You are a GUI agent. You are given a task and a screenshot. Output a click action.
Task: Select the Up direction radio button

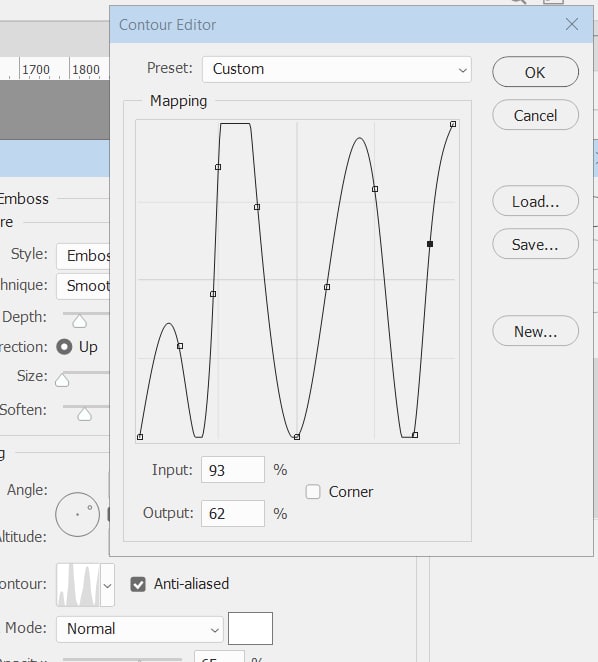pyautogui.click(x=64, y=347)
